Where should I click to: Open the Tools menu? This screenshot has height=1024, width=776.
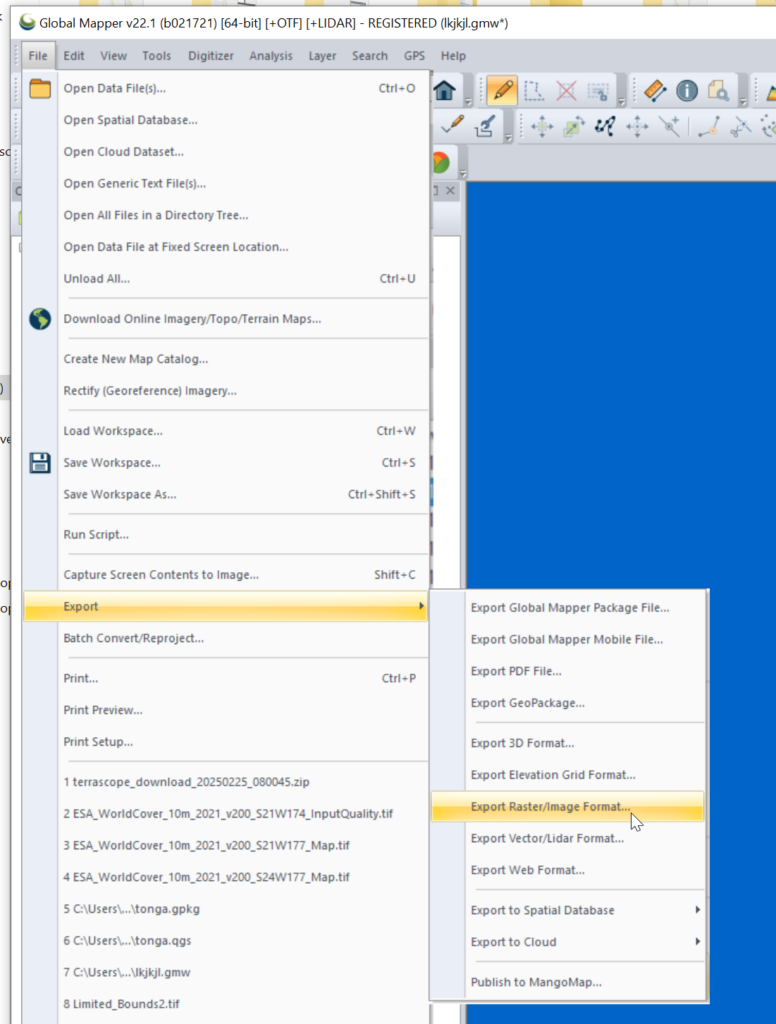coord(157,56)
